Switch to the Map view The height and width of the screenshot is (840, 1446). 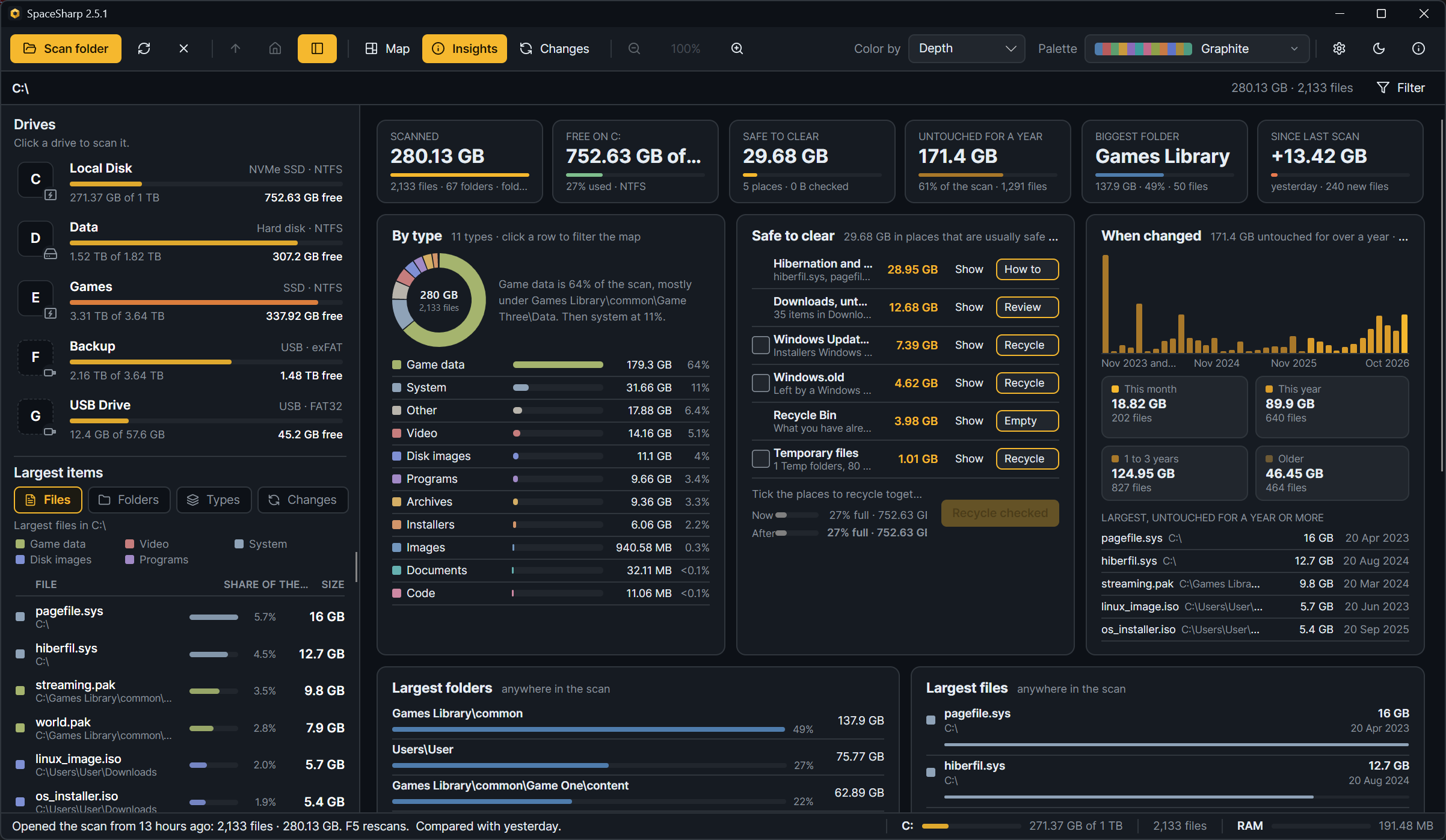(x=387, y=49)
